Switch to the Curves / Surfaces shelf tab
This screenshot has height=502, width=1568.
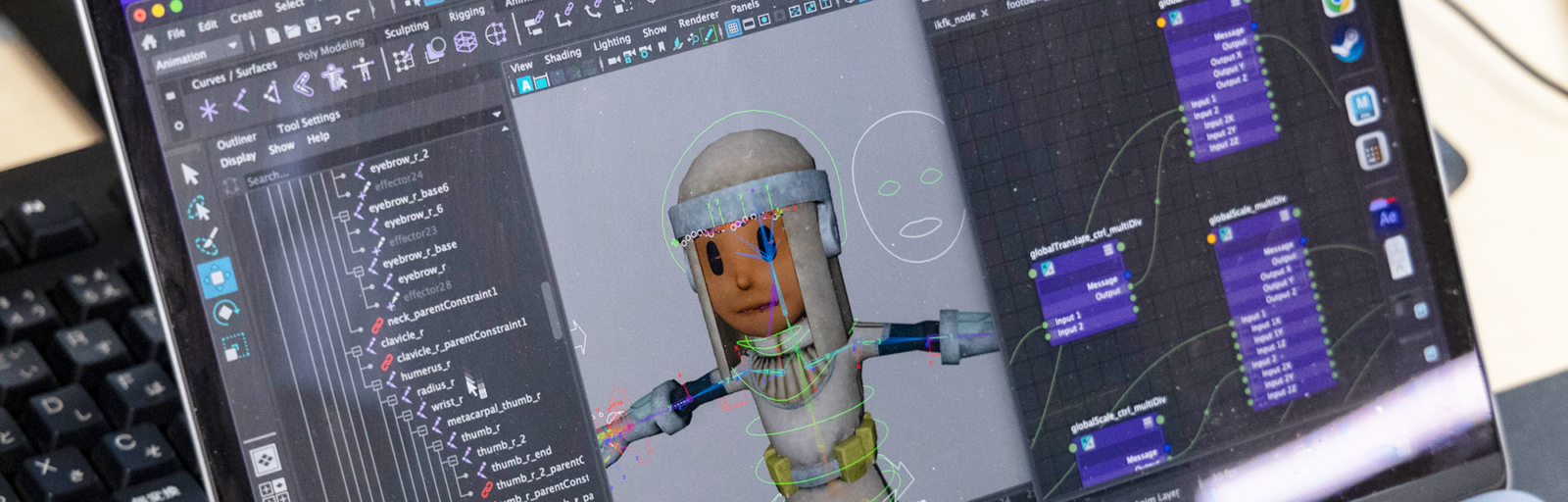(234, 75)
